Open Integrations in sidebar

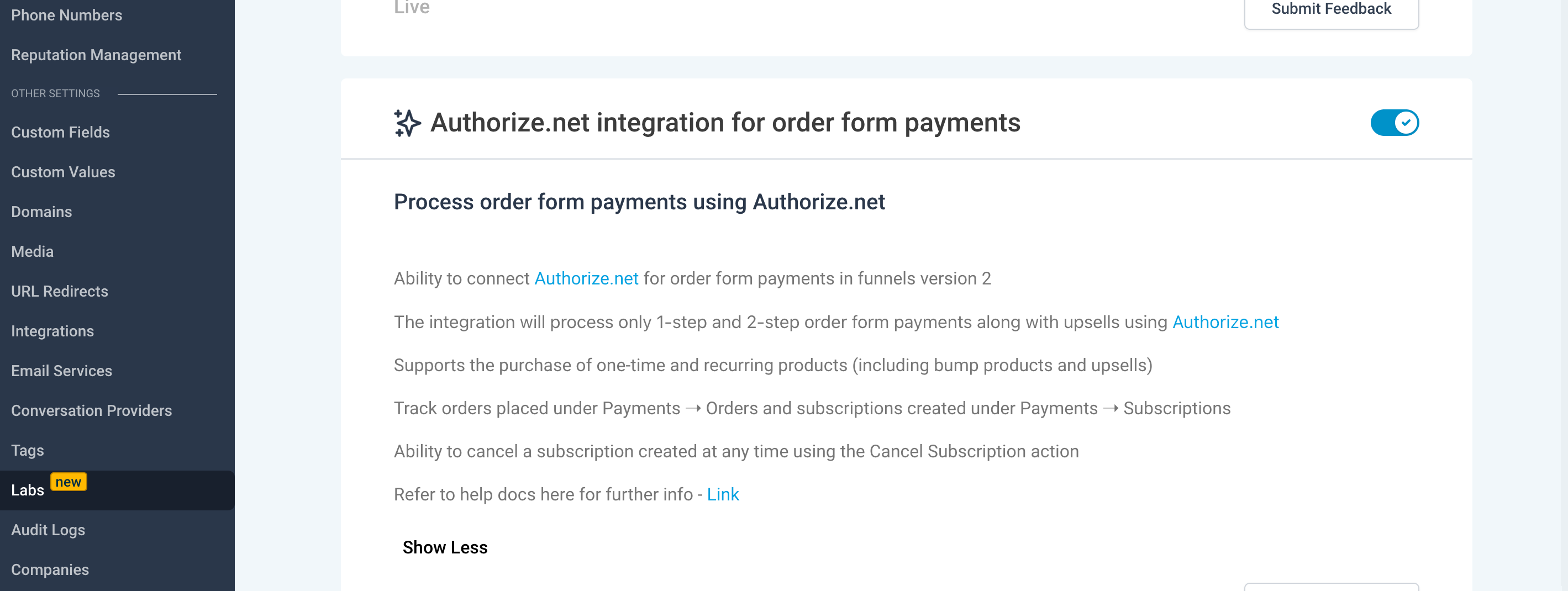[x=52, y=331]
